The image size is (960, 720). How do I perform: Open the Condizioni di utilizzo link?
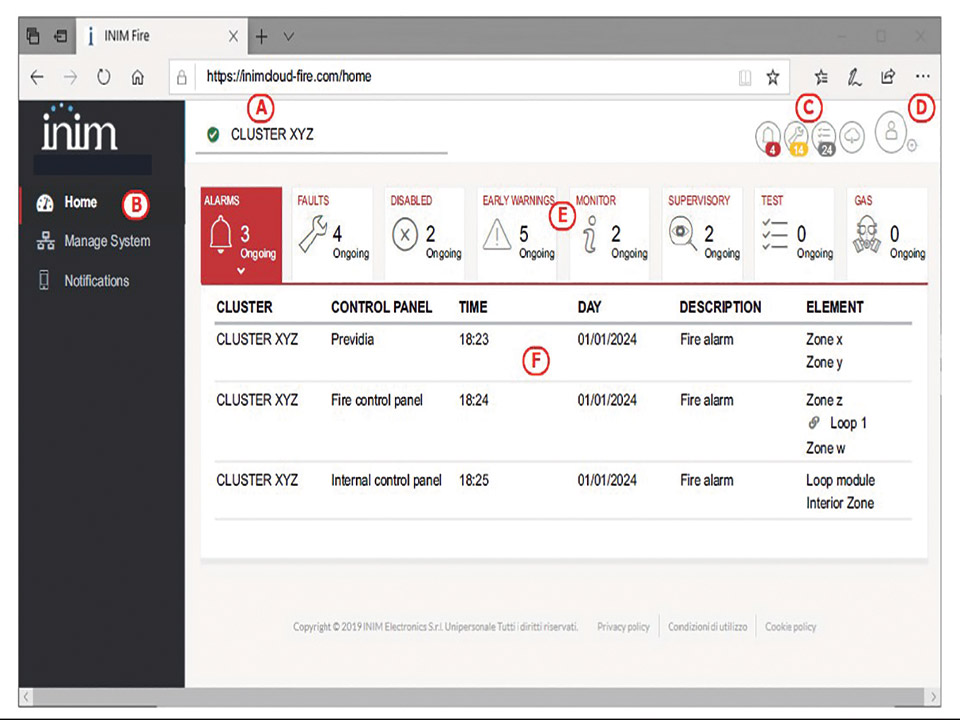(x=707, y=627)
